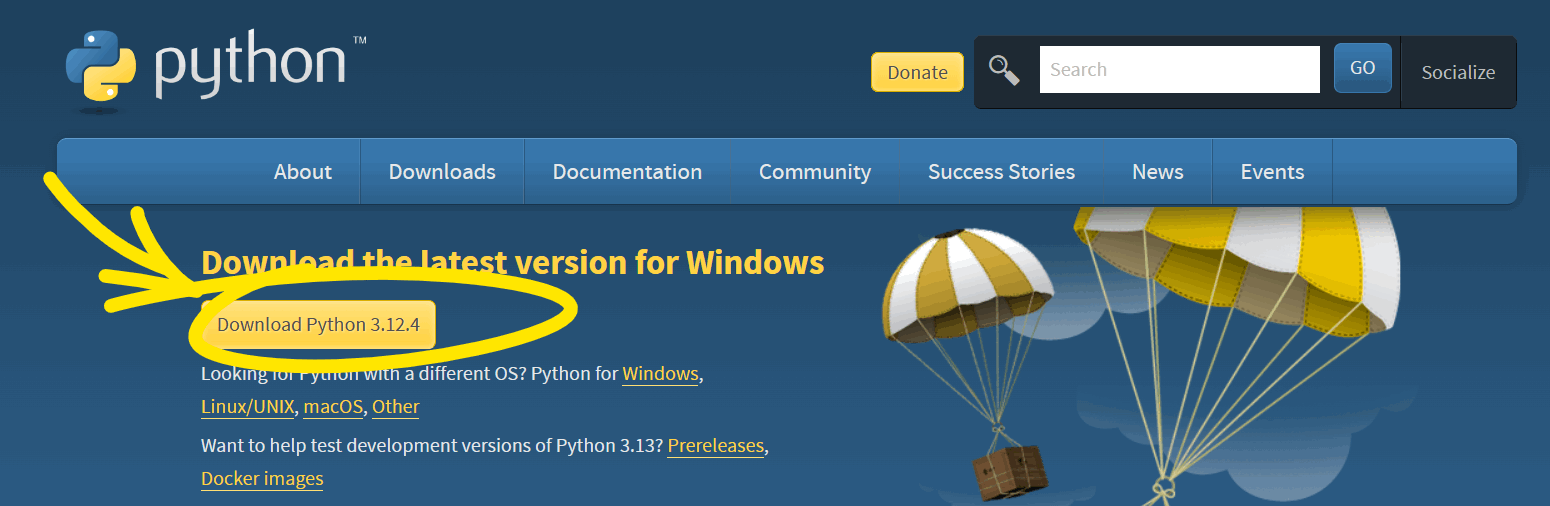Follow the Windows link
1550x506 pixels.
[660, 374]
